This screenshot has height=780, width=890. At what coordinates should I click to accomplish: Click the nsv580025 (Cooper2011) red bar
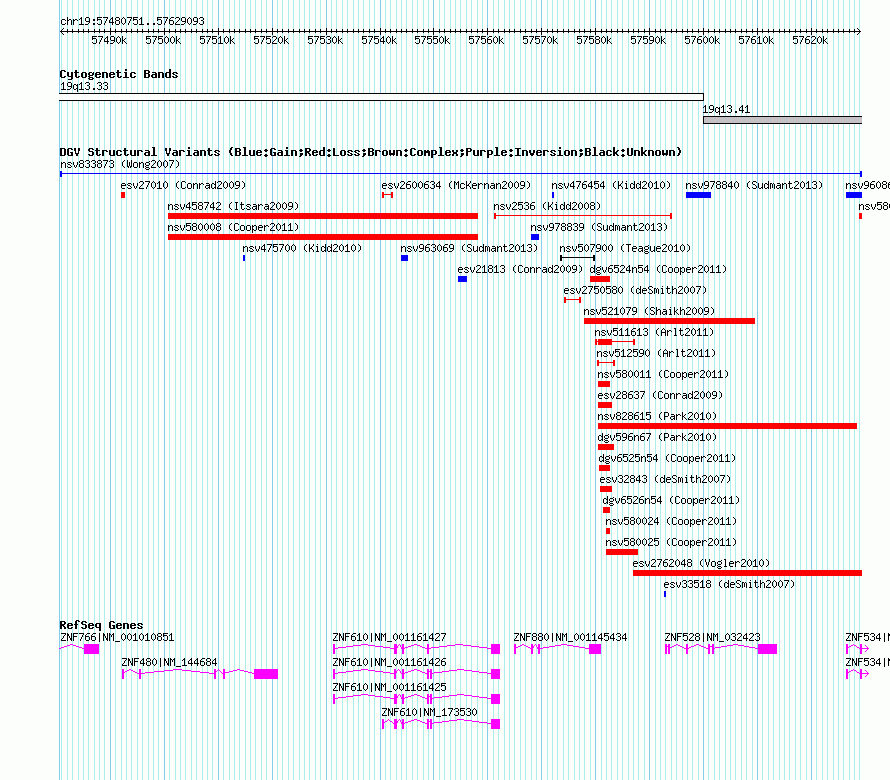[622, 552]
